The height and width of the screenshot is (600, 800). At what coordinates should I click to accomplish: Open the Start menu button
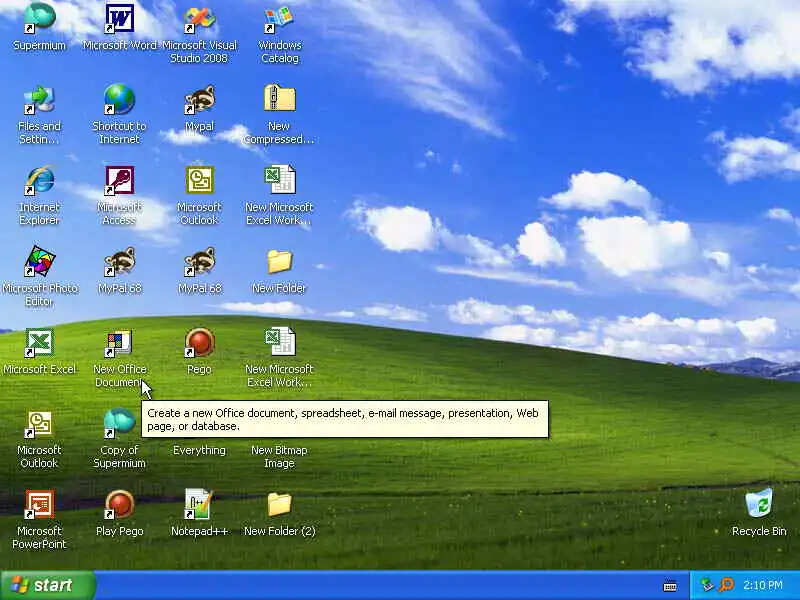(x=48, y=585)
